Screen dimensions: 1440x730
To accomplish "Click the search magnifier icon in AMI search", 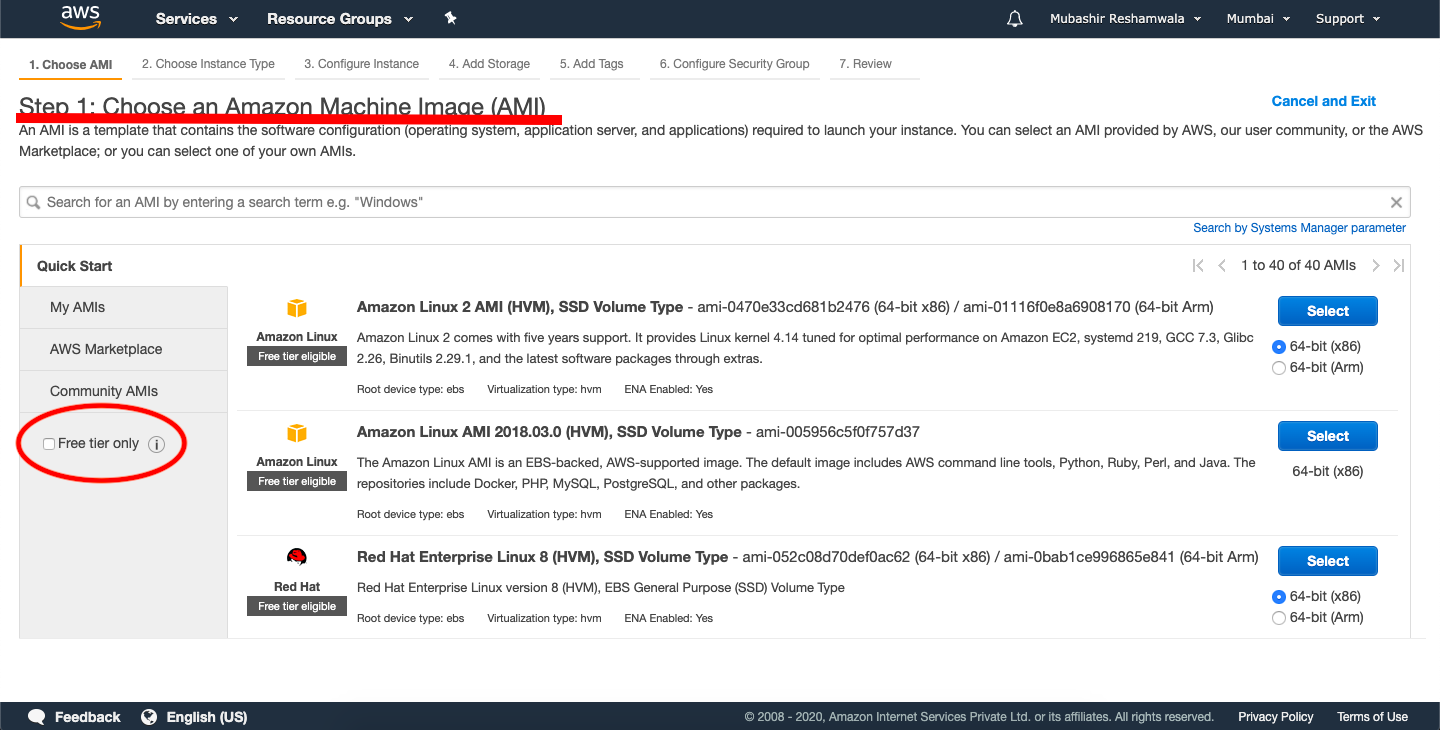I will point(34,202).
